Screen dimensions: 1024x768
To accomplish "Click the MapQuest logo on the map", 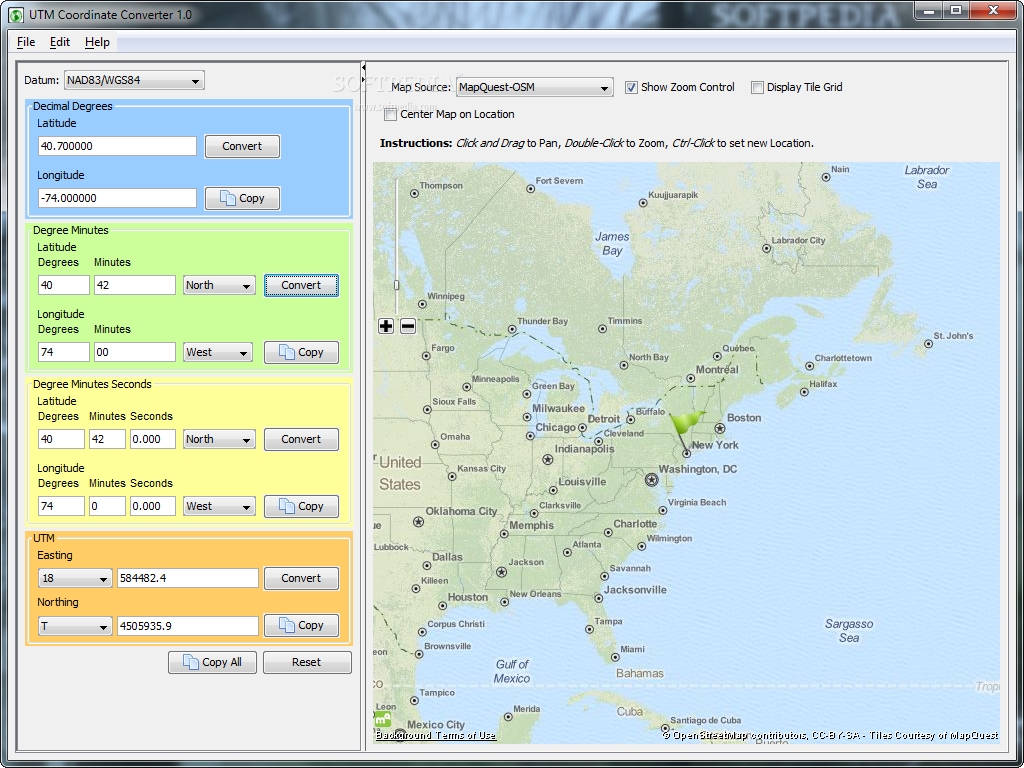I will click(x=383, y=720).
